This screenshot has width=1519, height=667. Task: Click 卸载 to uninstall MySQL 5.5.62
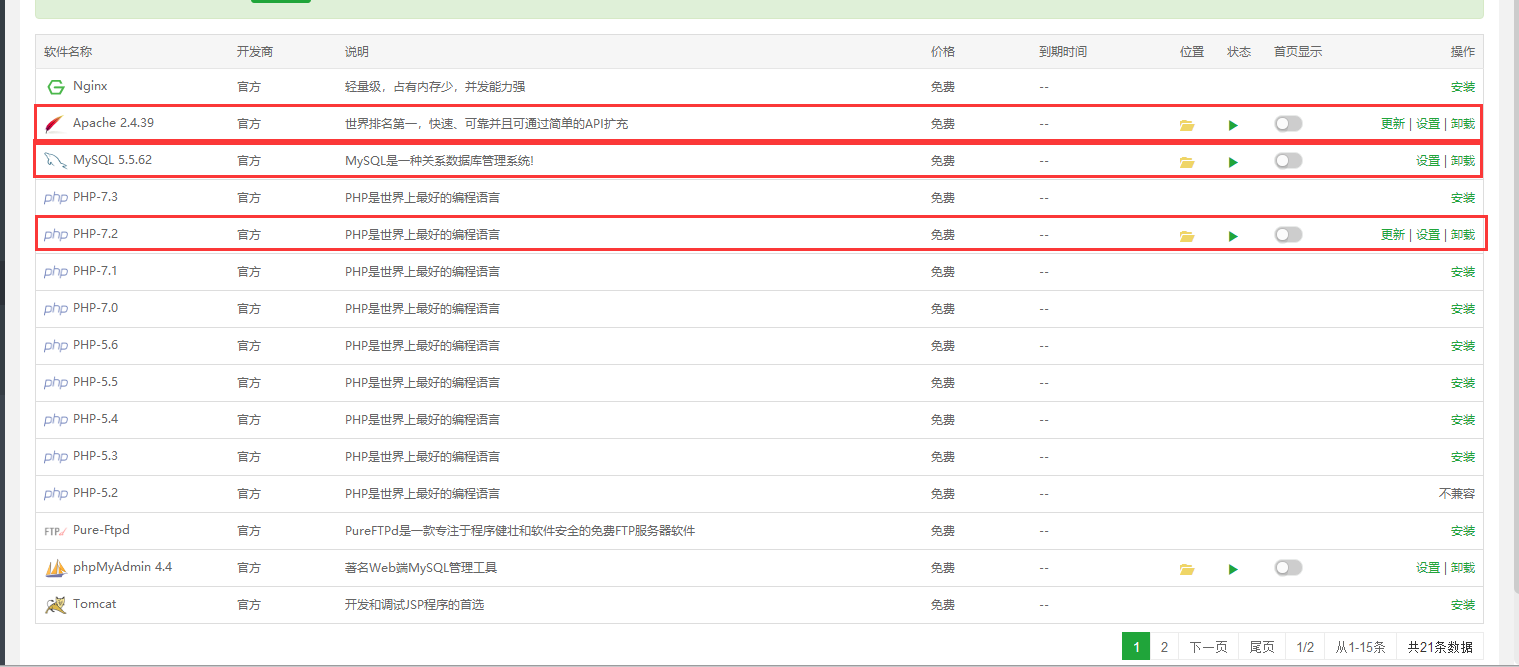(1463, 161)
